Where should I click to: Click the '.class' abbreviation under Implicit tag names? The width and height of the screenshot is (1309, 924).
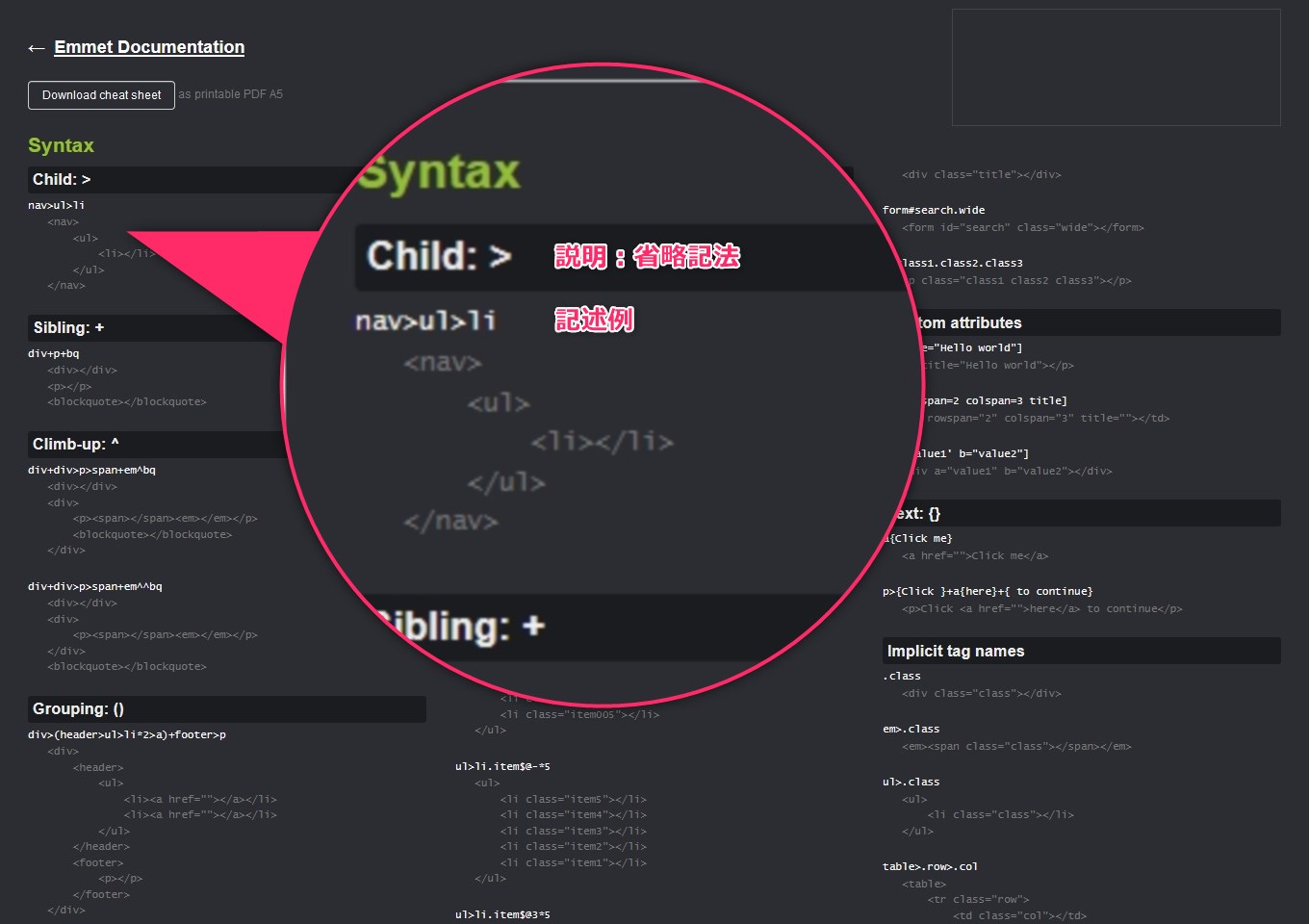tap(902, 676)
